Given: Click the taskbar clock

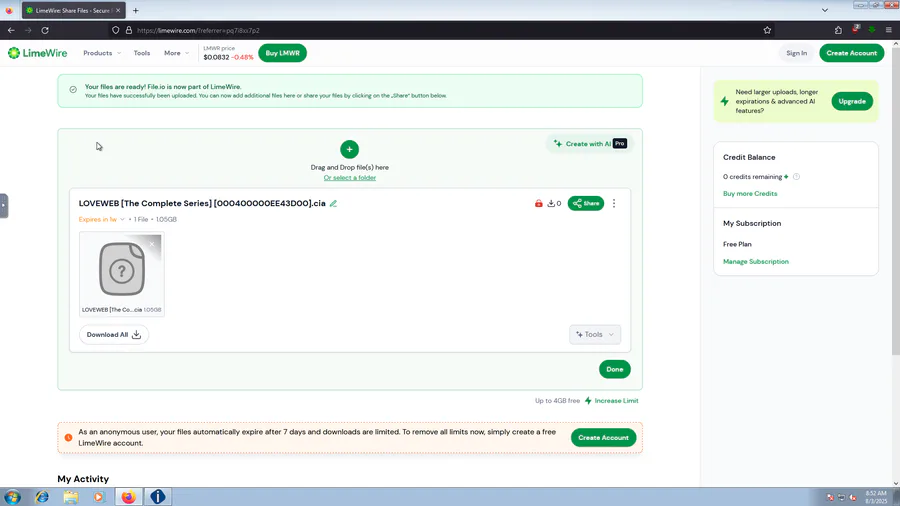Looking at the screenshot, I should [876, 497].
